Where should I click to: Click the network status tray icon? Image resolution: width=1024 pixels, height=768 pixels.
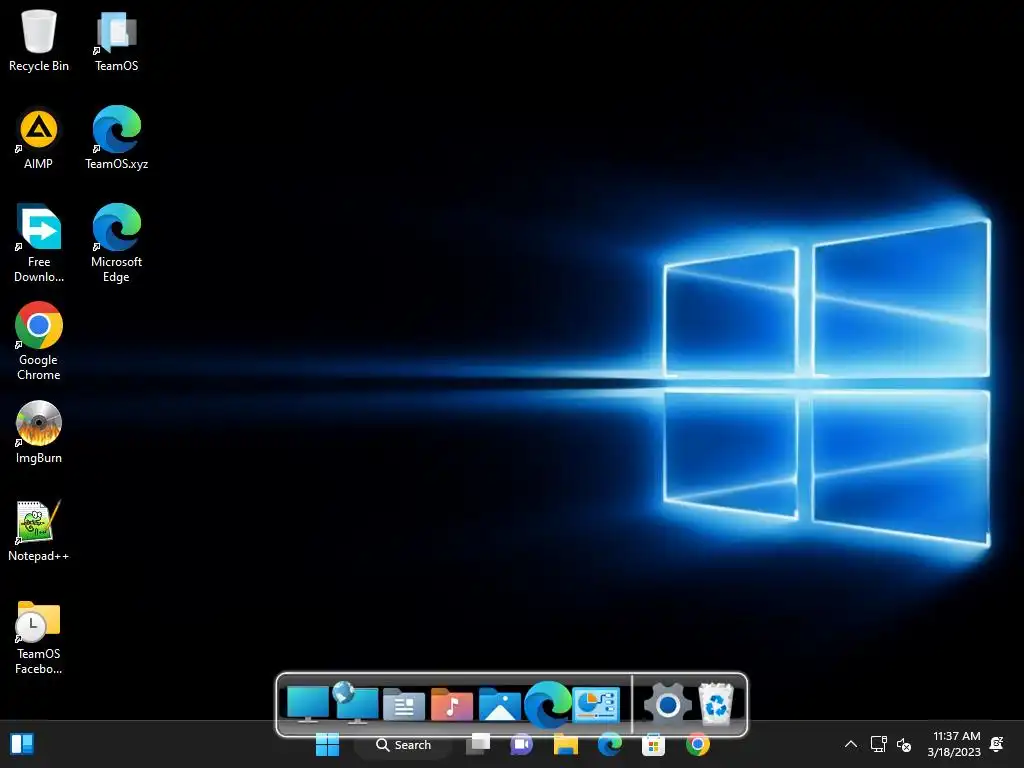878,744
